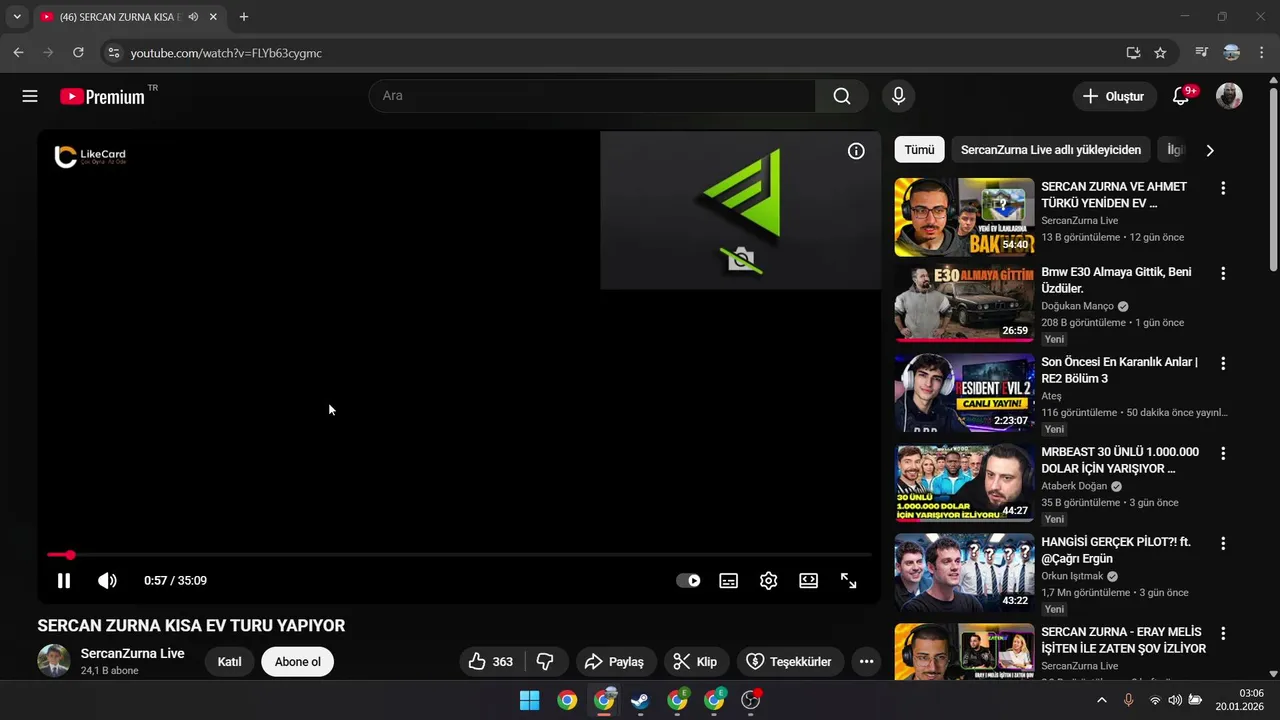The width and height of the screenshot is (1280, 720).
Task: Share the video via Paylaş
Action: (x=615, y=661)
